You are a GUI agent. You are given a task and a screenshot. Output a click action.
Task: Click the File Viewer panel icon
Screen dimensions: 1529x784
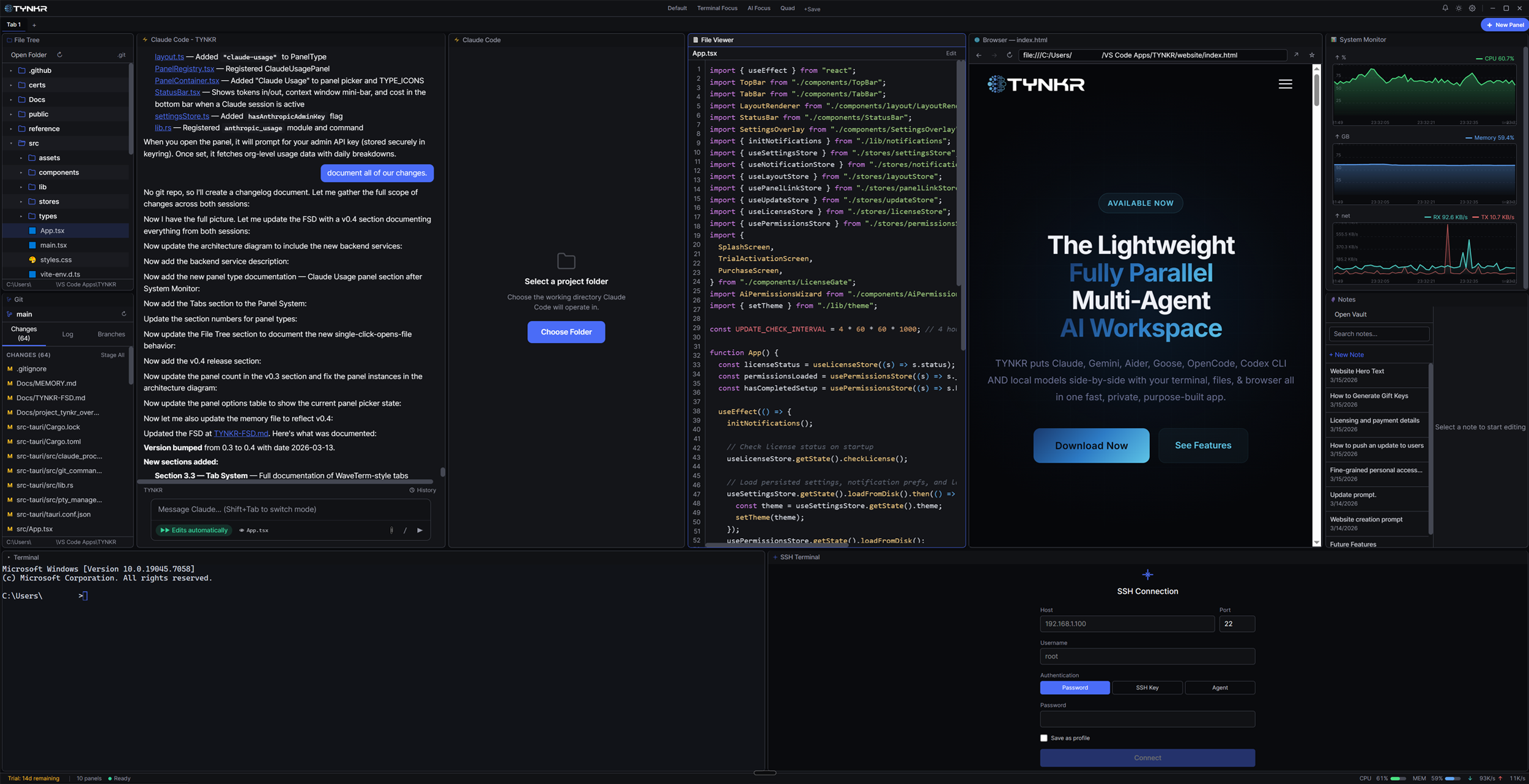(x=695, y=40)
